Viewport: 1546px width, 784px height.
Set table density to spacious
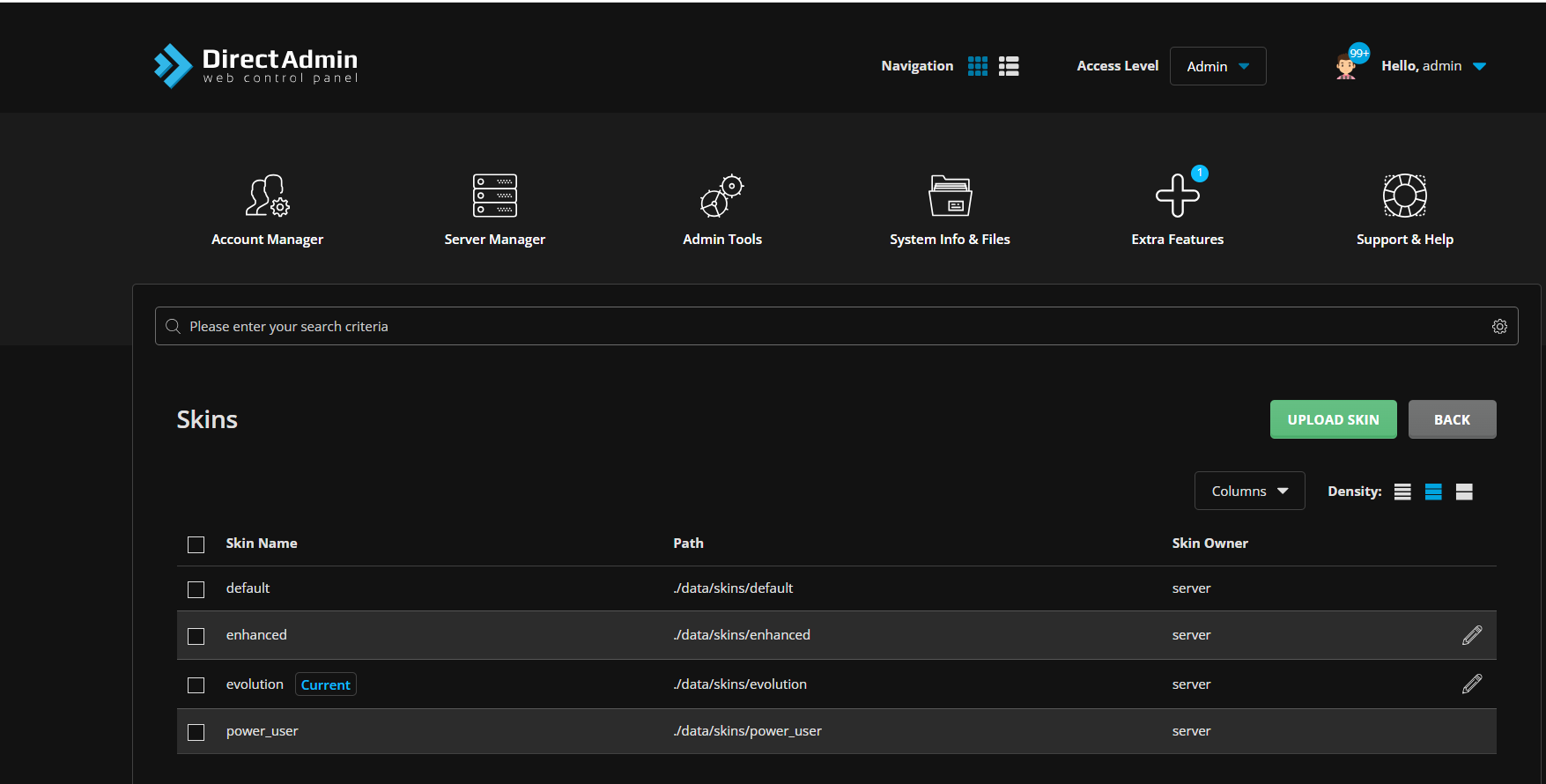[1464, 492]
